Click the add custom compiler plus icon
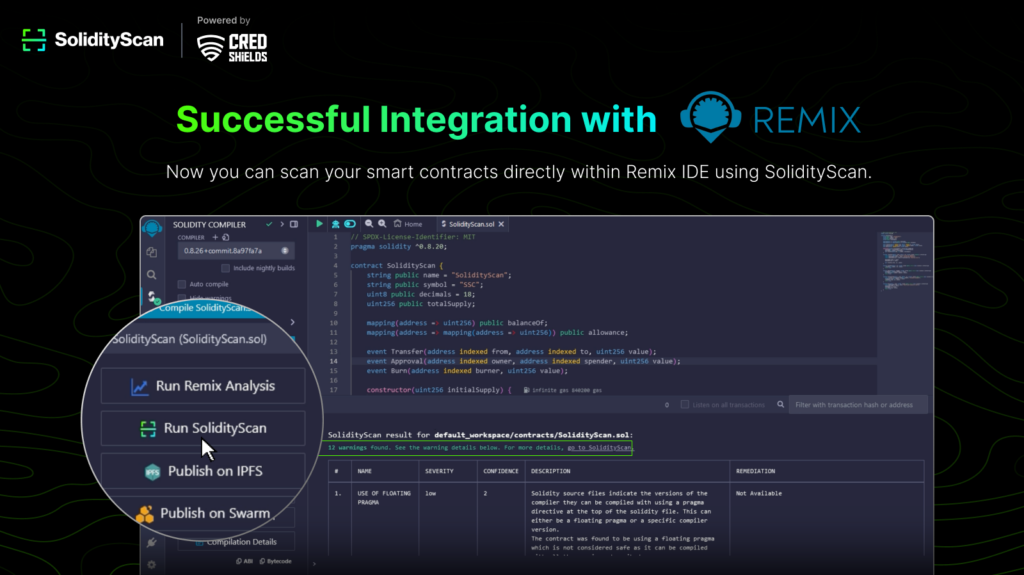The height and width of the screenshot is (575, 1024). pos(215,237)
